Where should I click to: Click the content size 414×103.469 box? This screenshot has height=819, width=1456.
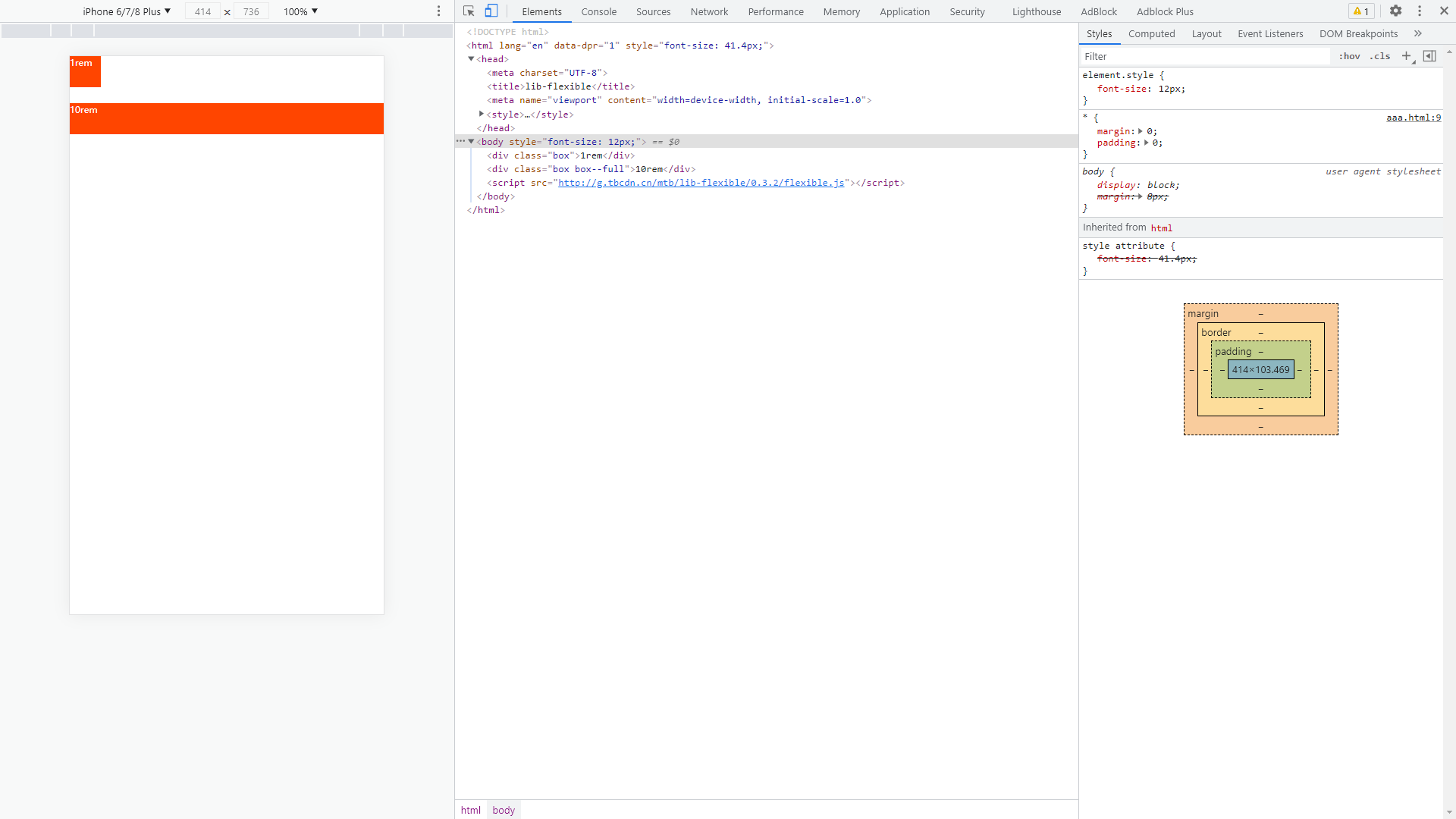point(1260,370)
